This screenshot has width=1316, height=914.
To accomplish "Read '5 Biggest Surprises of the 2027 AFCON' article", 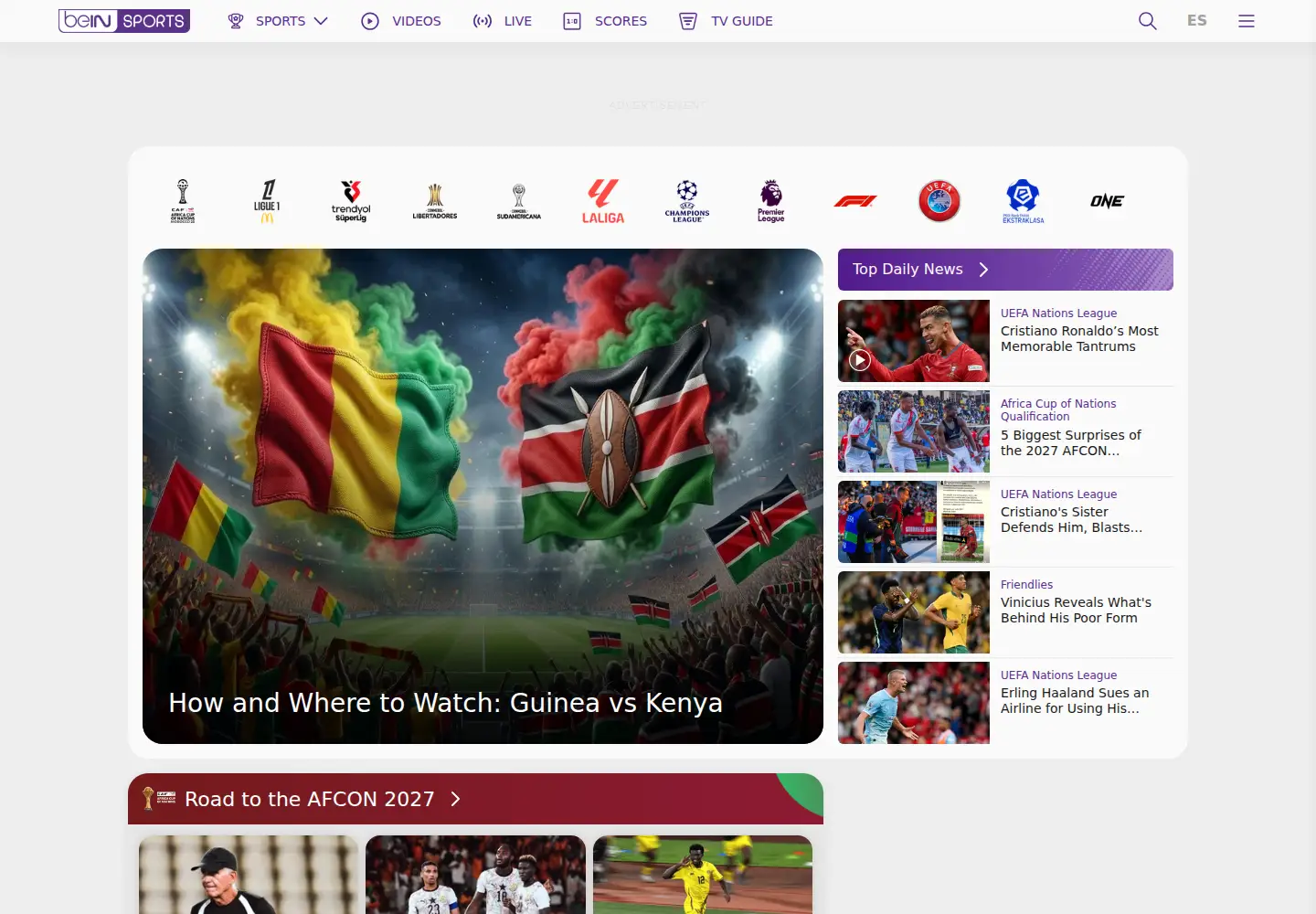I will point(1071,442).
